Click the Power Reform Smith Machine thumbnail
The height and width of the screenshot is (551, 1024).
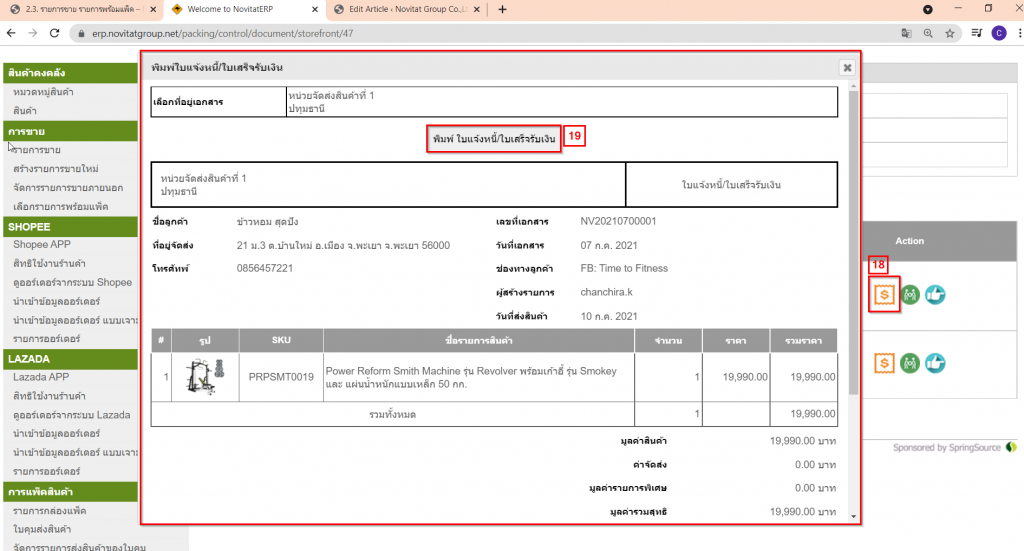207,377
